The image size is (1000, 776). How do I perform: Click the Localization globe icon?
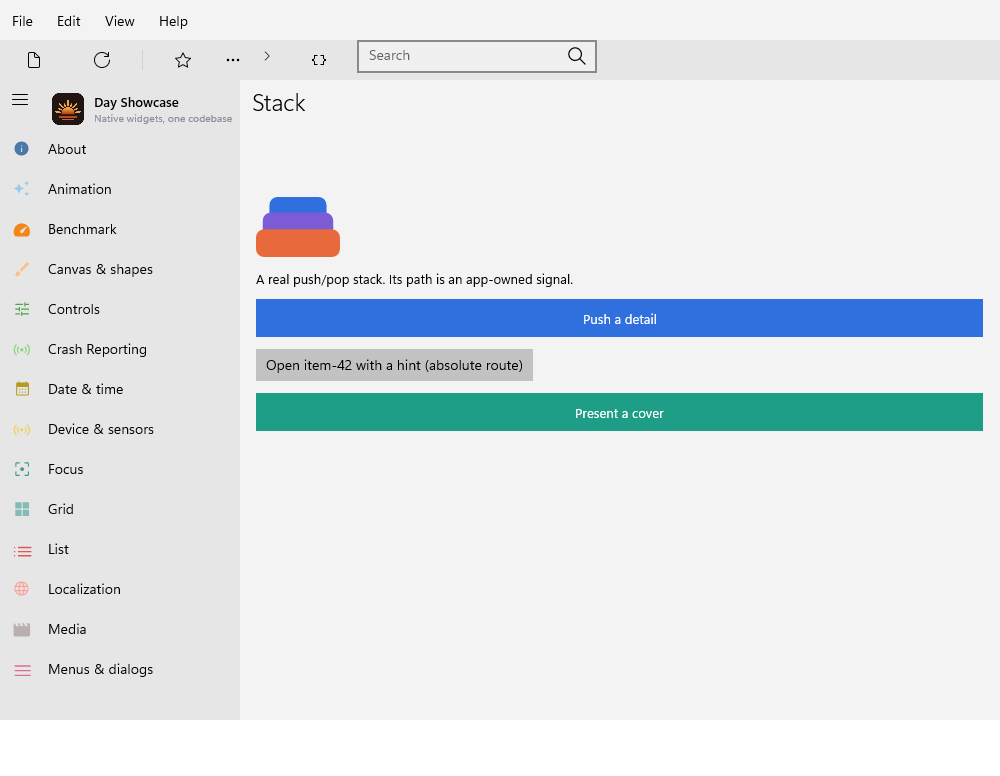(x=22, y=589)
